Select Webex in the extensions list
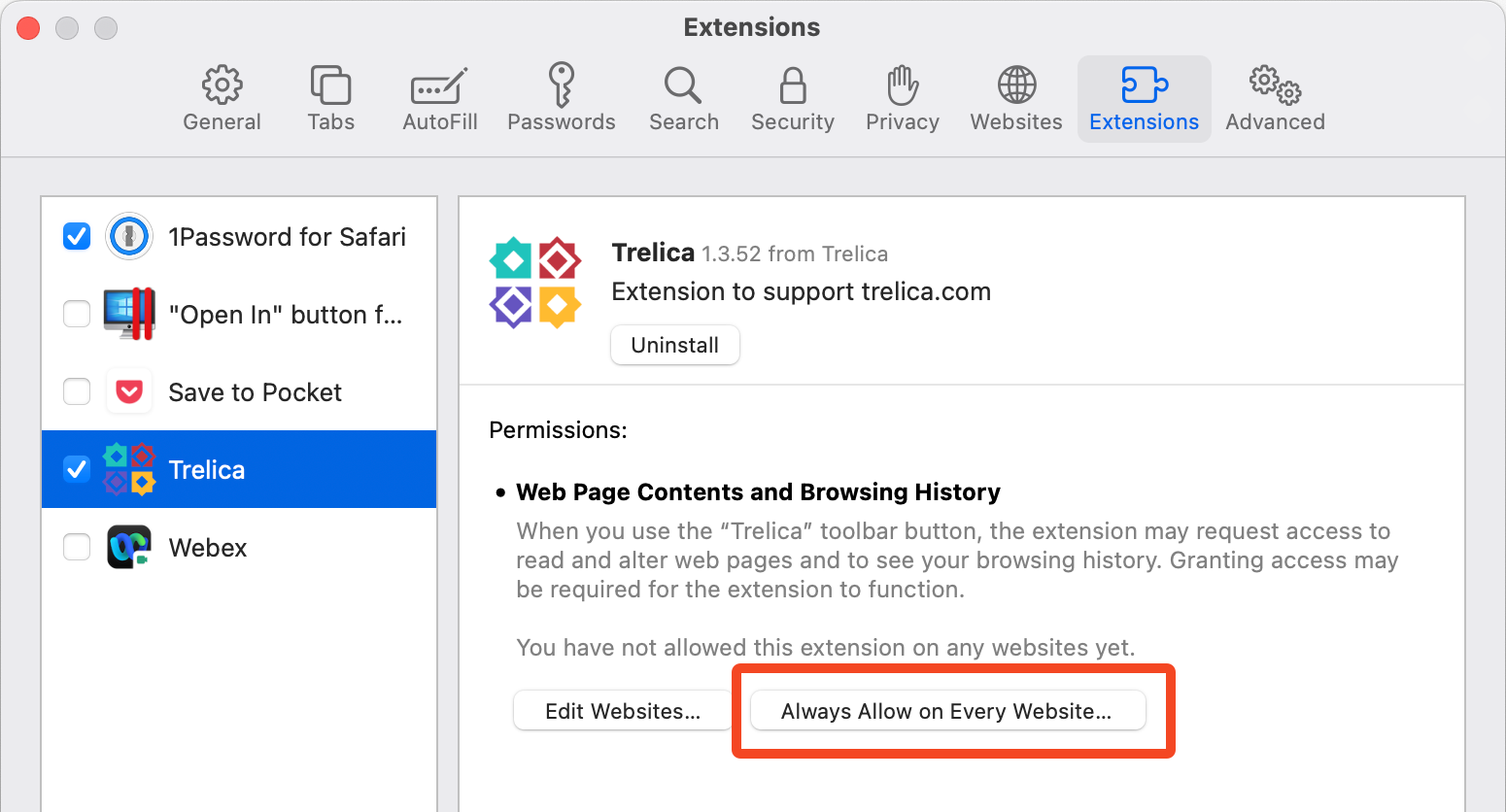Image resolution: width=1506 pixels, height=812 pixels. (x=239, y=547)
